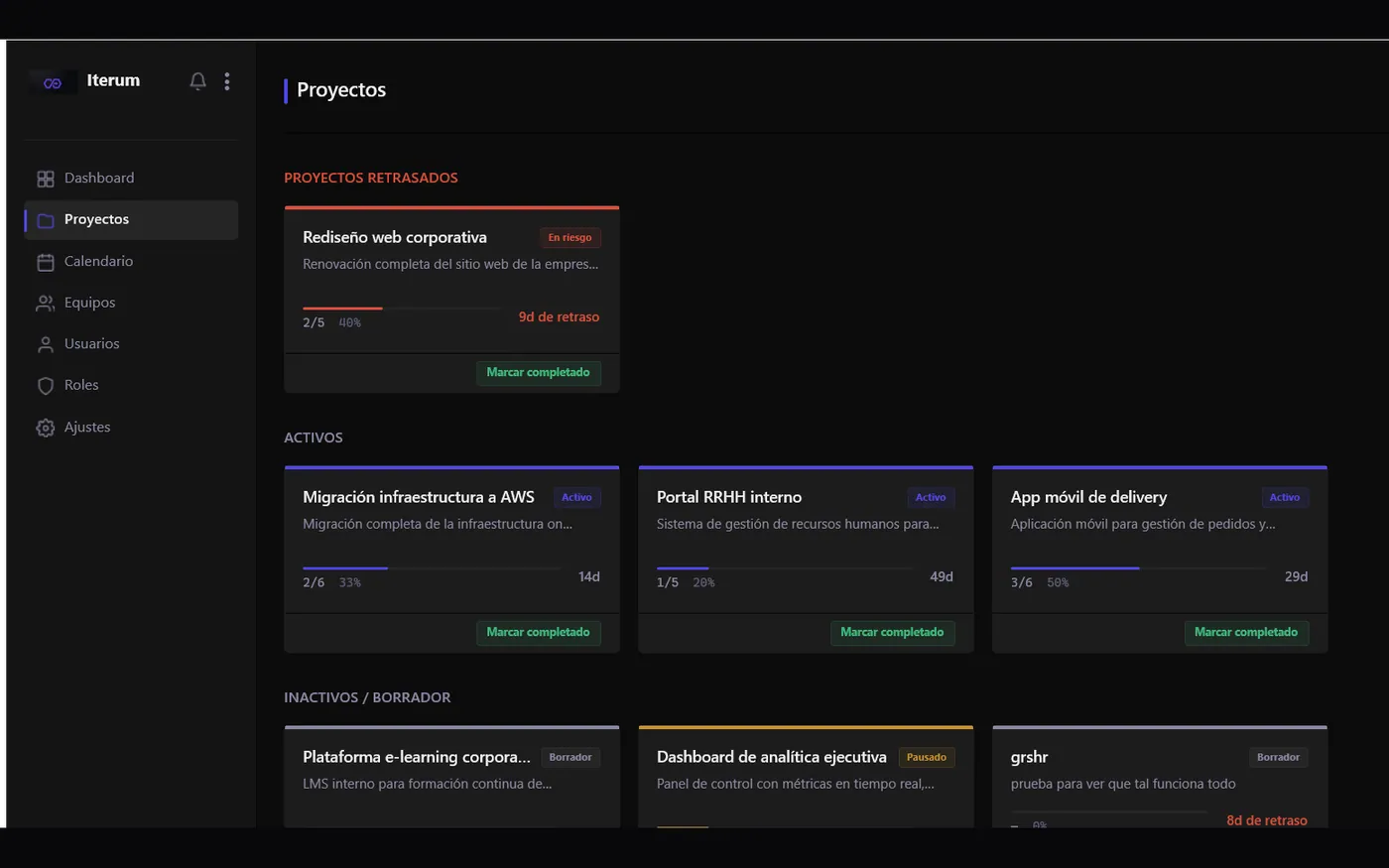Click the Ajustes gear icon
The image size is (1389, 868).
[x=46, y=428]
